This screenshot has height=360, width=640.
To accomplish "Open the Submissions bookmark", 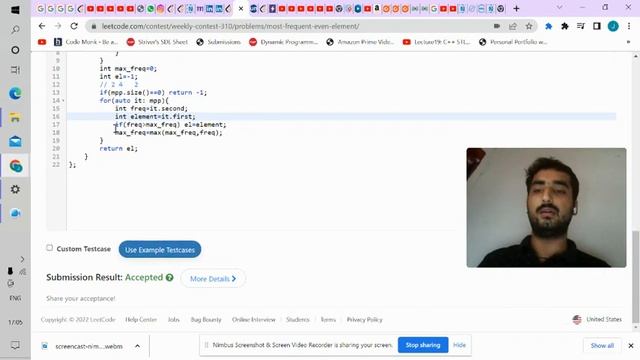I will (x=218, y=42).
